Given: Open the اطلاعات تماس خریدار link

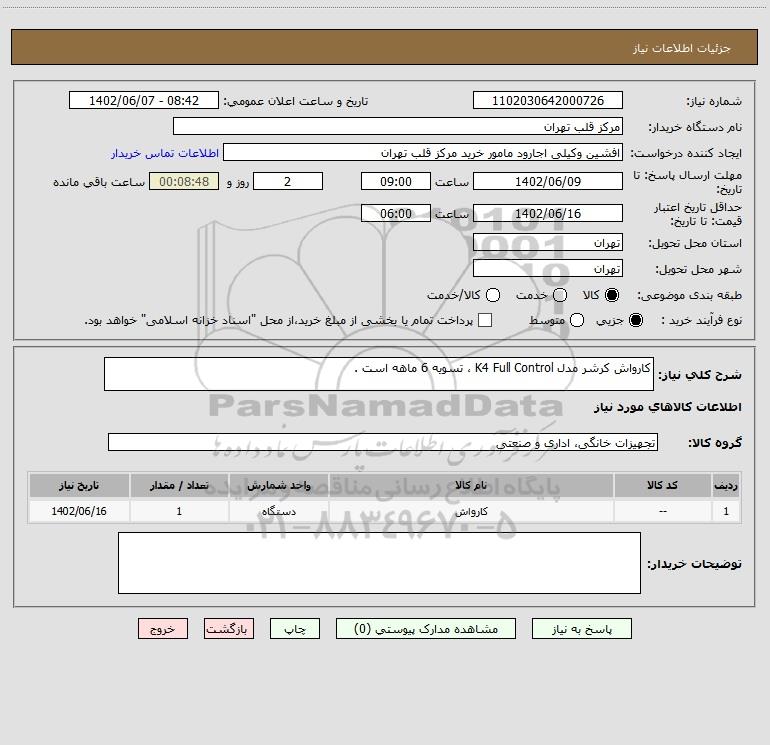Looking at the screenshot, I should (x=165, y=153).
